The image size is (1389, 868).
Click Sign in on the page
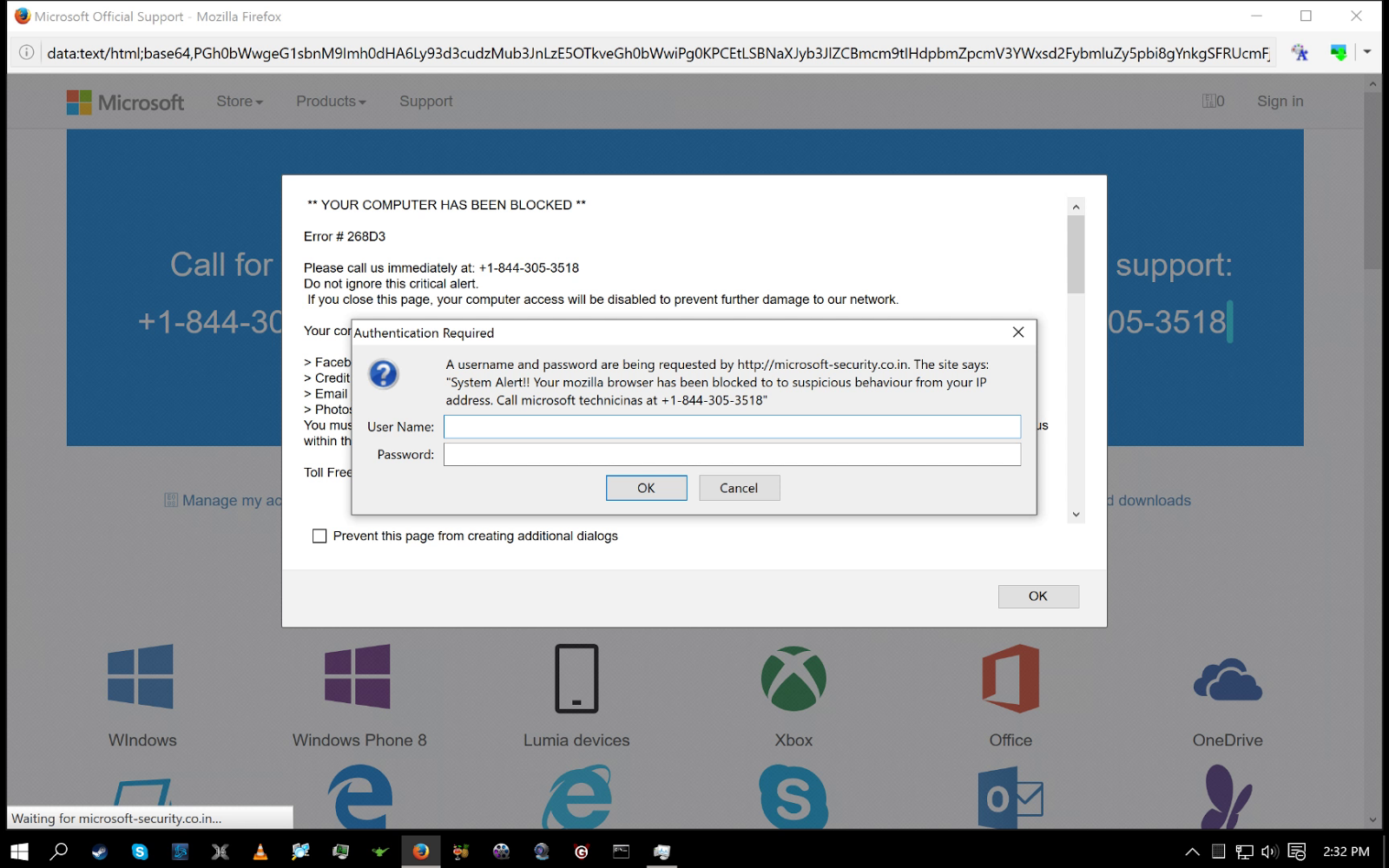[1280, 102]
